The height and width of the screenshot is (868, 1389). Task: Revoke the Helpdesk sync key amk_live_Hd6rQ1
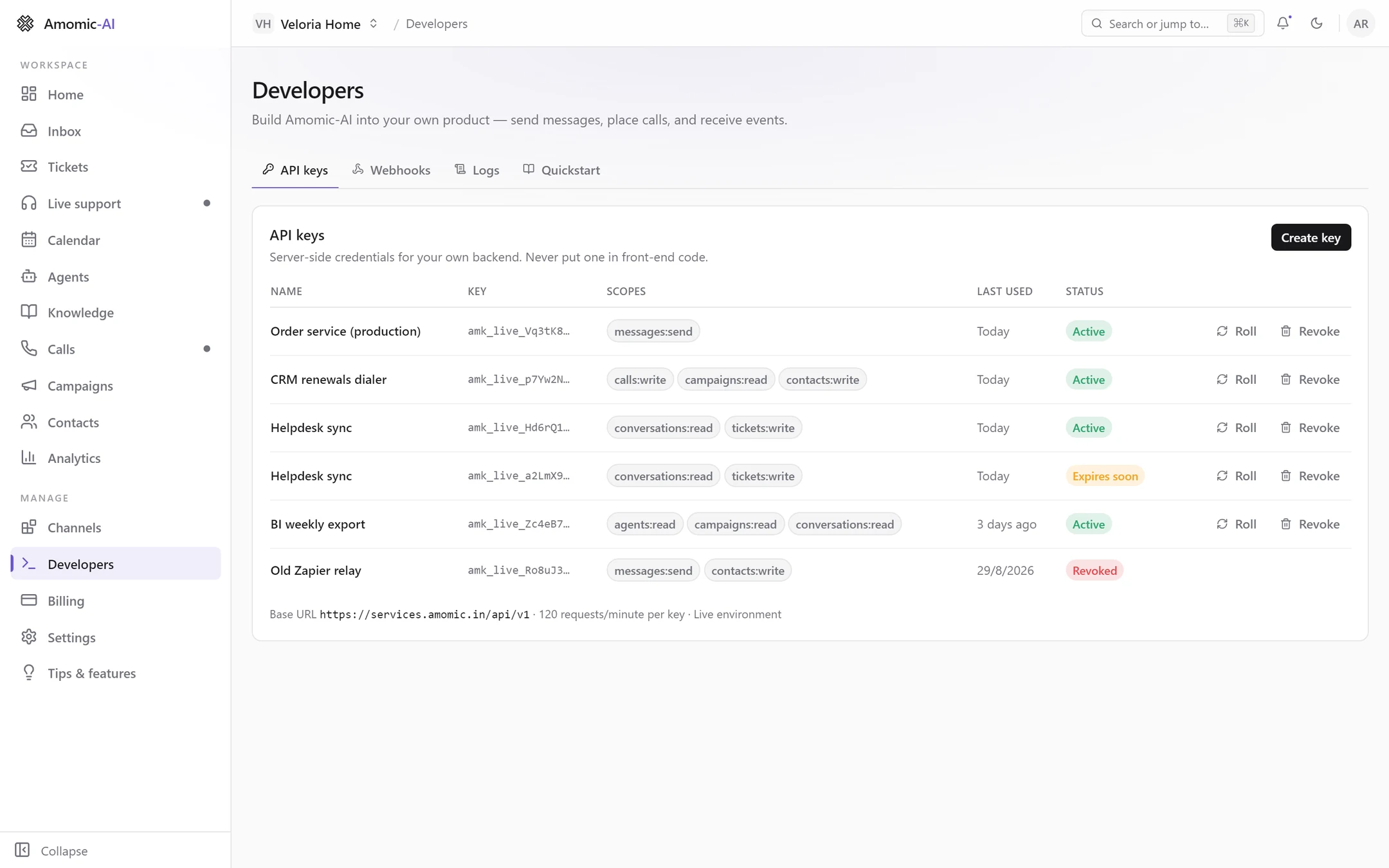point(1310,428)
